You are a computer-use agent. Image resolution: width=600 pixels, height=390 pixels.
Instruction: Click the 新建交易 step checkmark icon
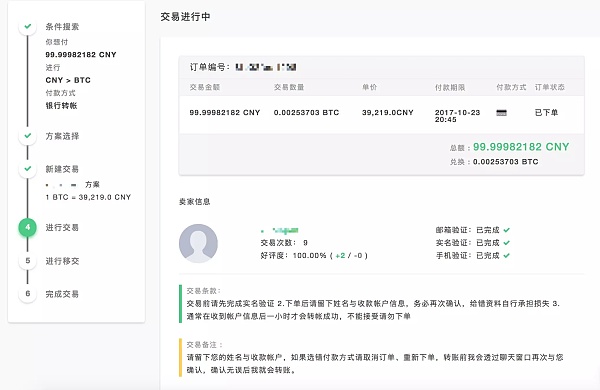coord(28,169)
